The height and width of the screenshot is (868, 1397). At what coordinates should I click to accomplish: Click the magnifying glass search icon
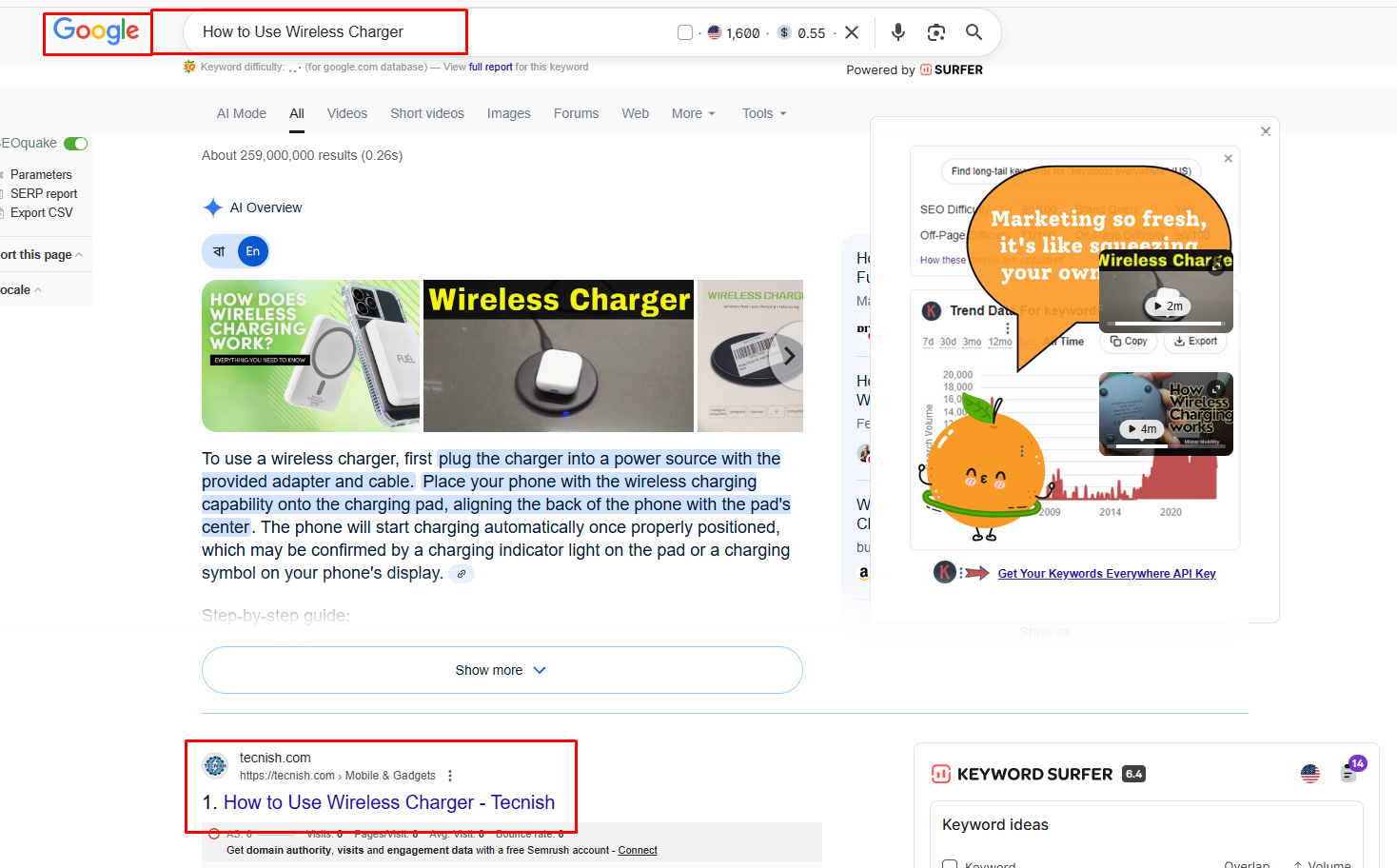coord(974,32)
